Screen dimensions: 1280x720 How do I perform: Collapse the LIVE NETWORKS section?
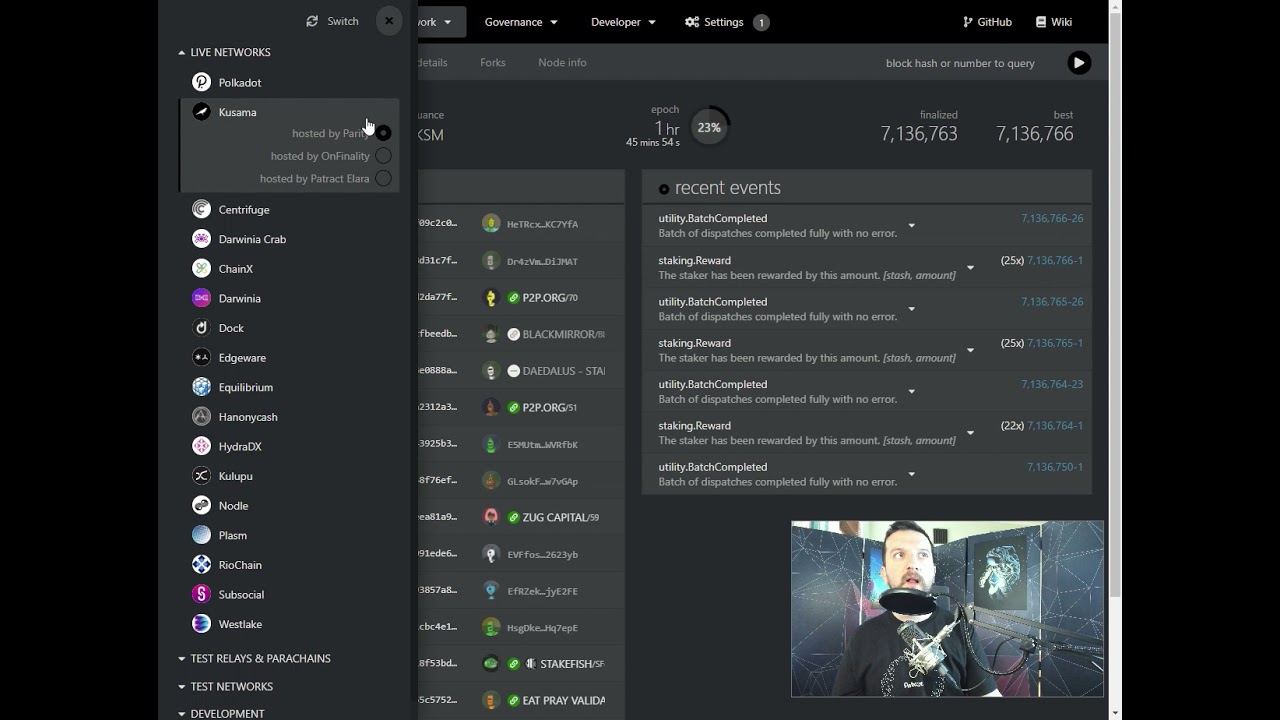pos(224,52)
